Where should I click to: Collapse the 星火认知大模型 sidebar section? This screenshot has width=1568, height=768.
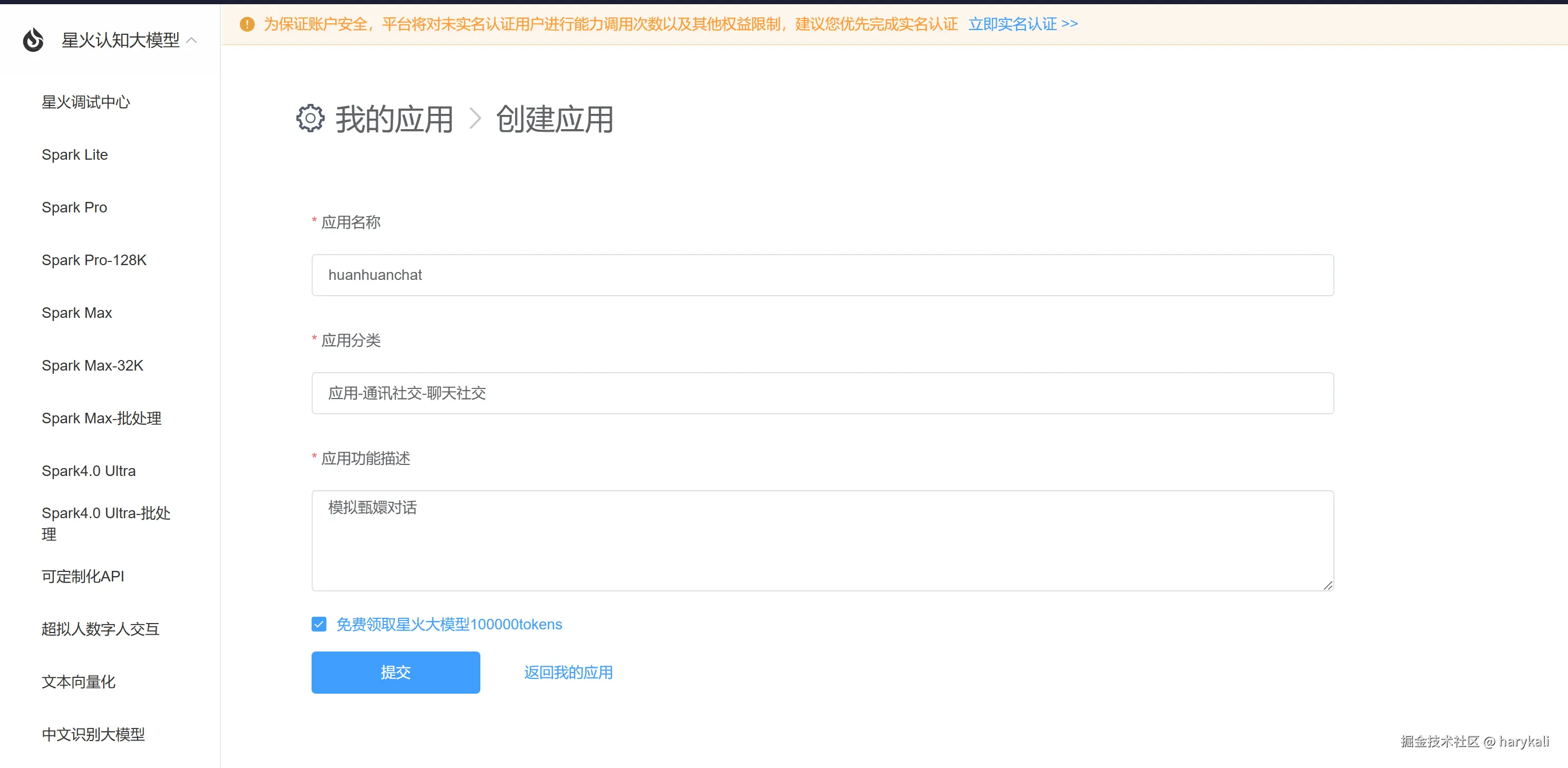coord(192,40)
